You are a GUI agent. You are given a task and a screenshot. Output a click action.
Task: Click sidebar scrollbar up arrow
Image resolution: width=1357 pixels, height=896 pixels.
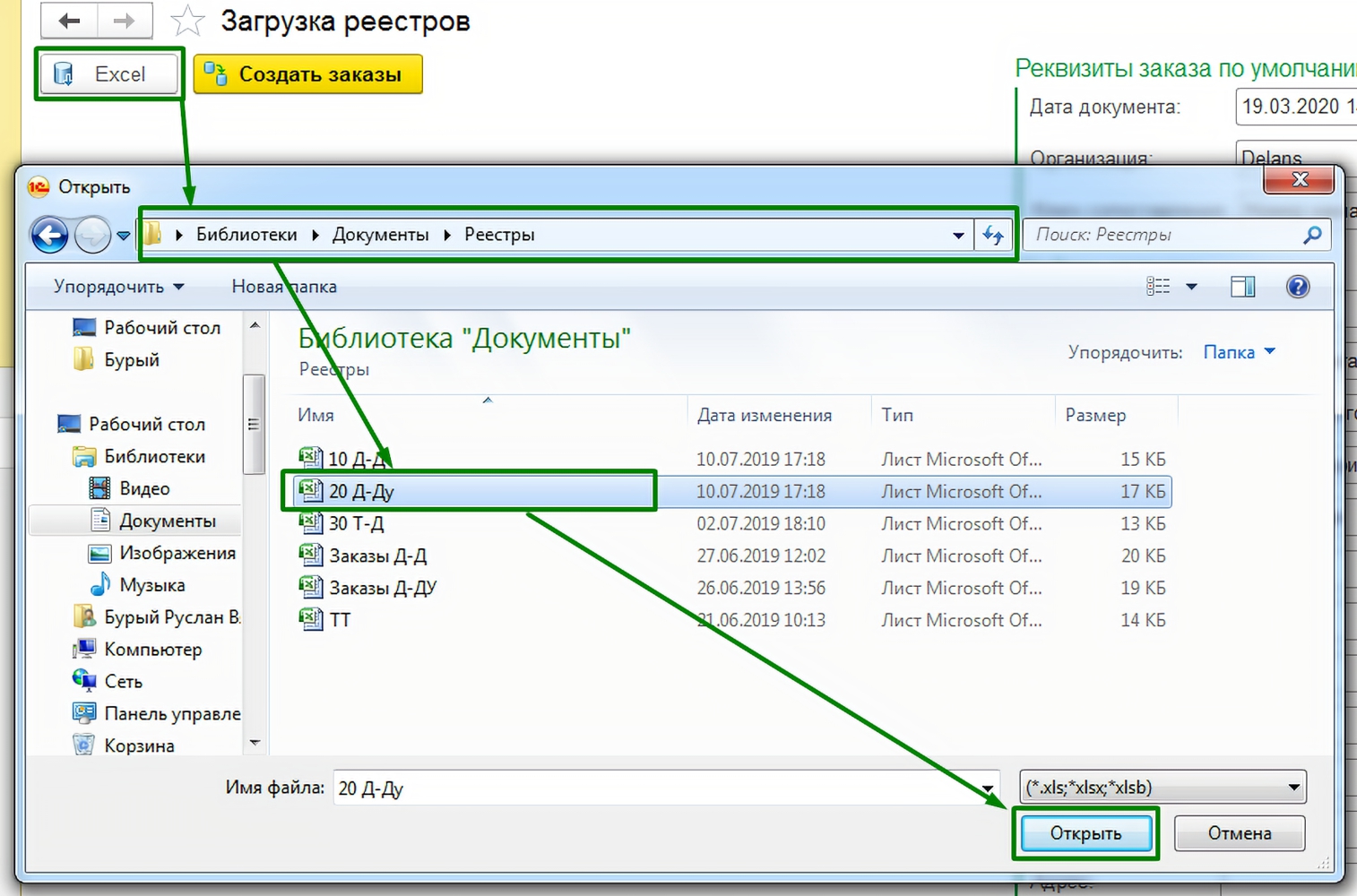(255, 325)
